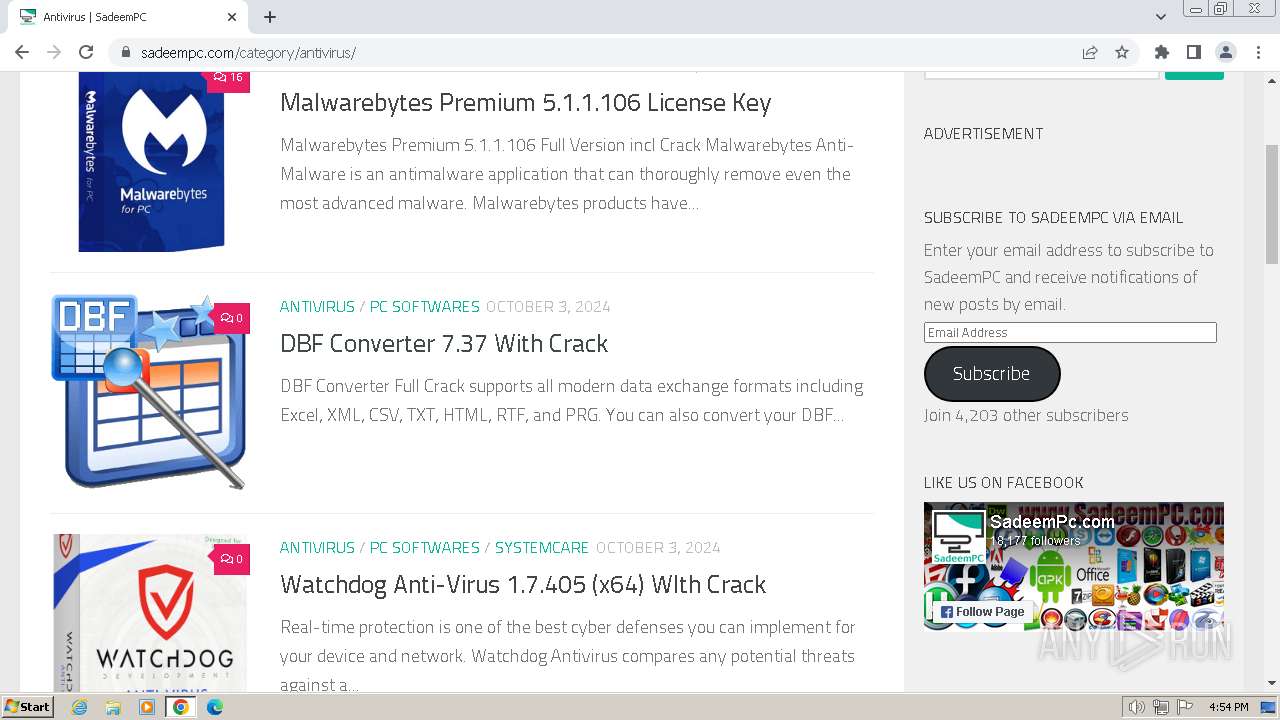Open DBF Converter 7.37 With Crack post
The image size is (1280, 720).
pyautogui.click(x=444, y=344)
